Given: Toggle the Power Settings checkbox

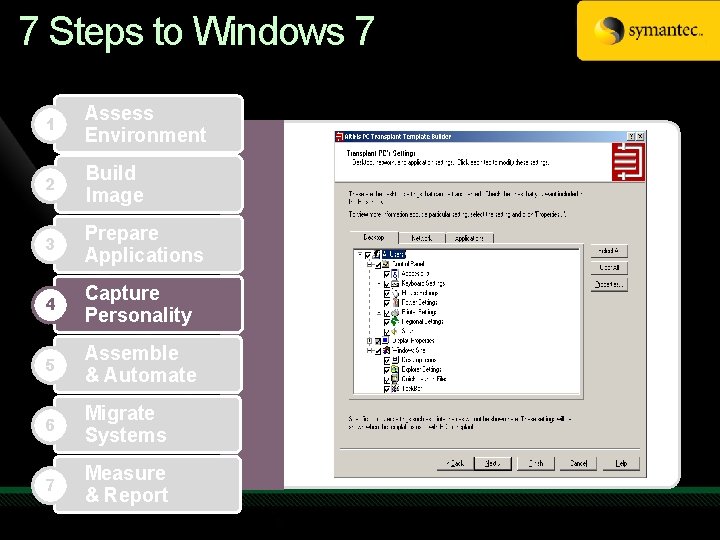Looking at the screenshot, I should pos(387,303).
